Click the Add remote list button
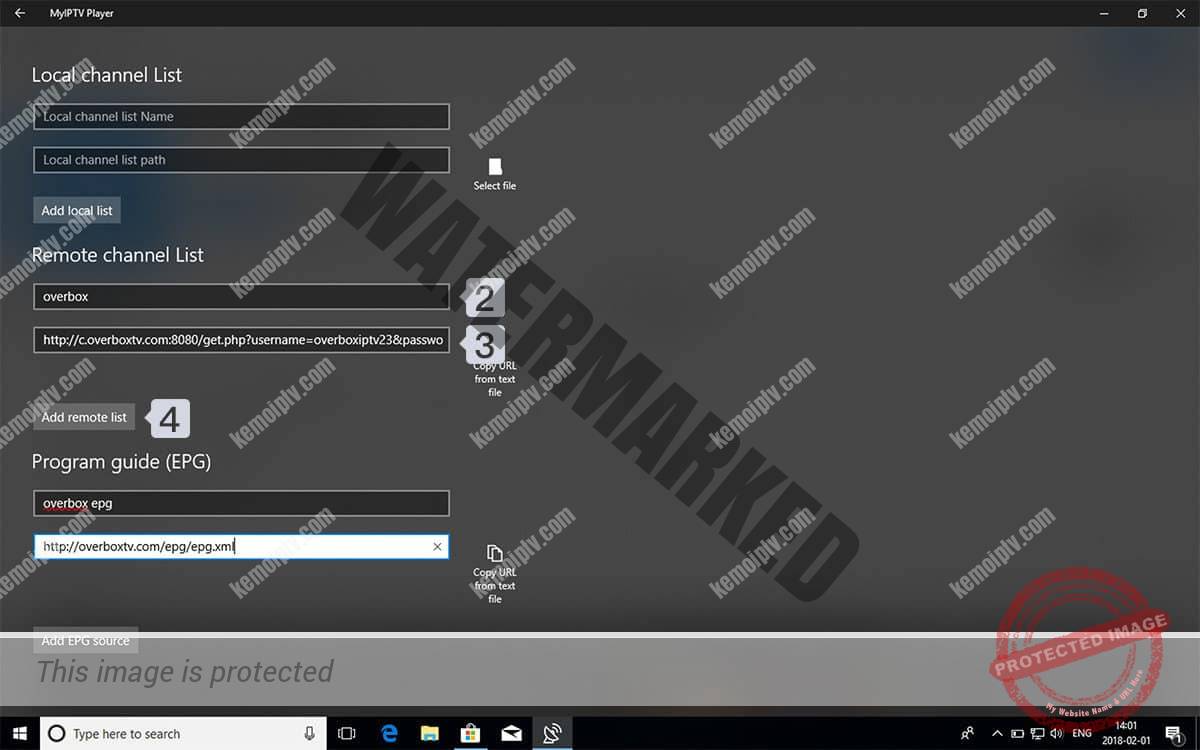 point(84,417)
